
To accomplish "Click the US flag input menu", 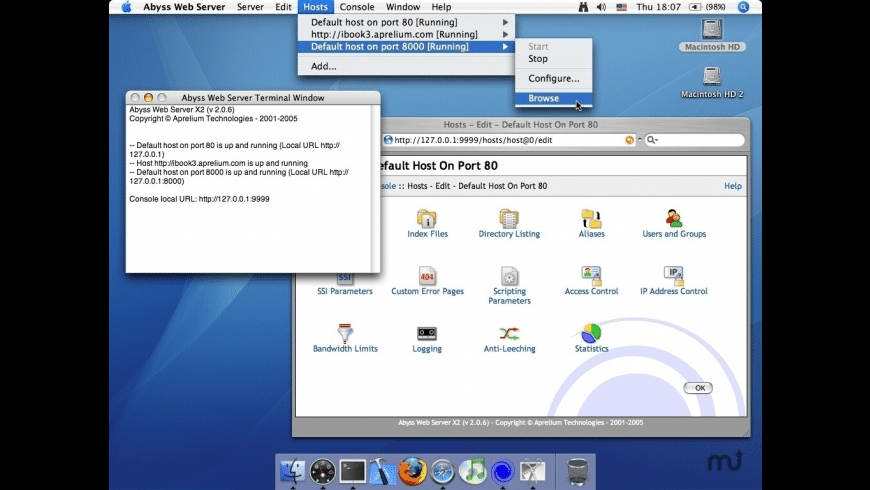I will click(x=621, y=7).
